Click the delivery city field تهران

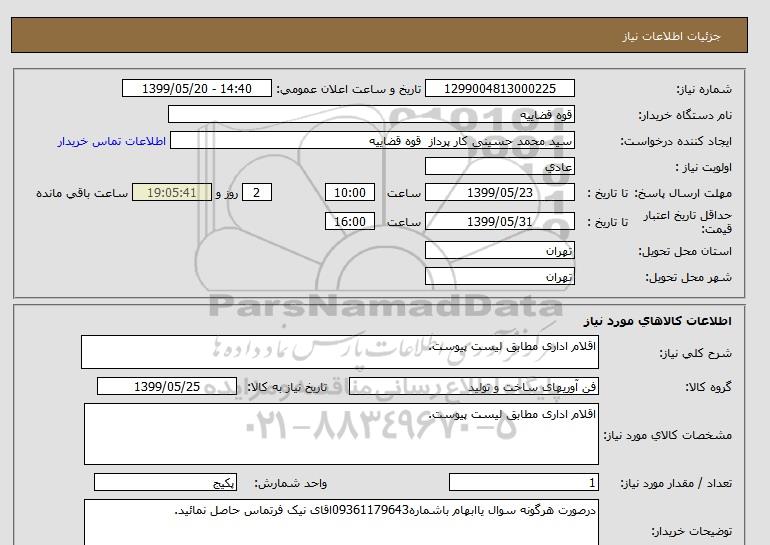point(500,276)
